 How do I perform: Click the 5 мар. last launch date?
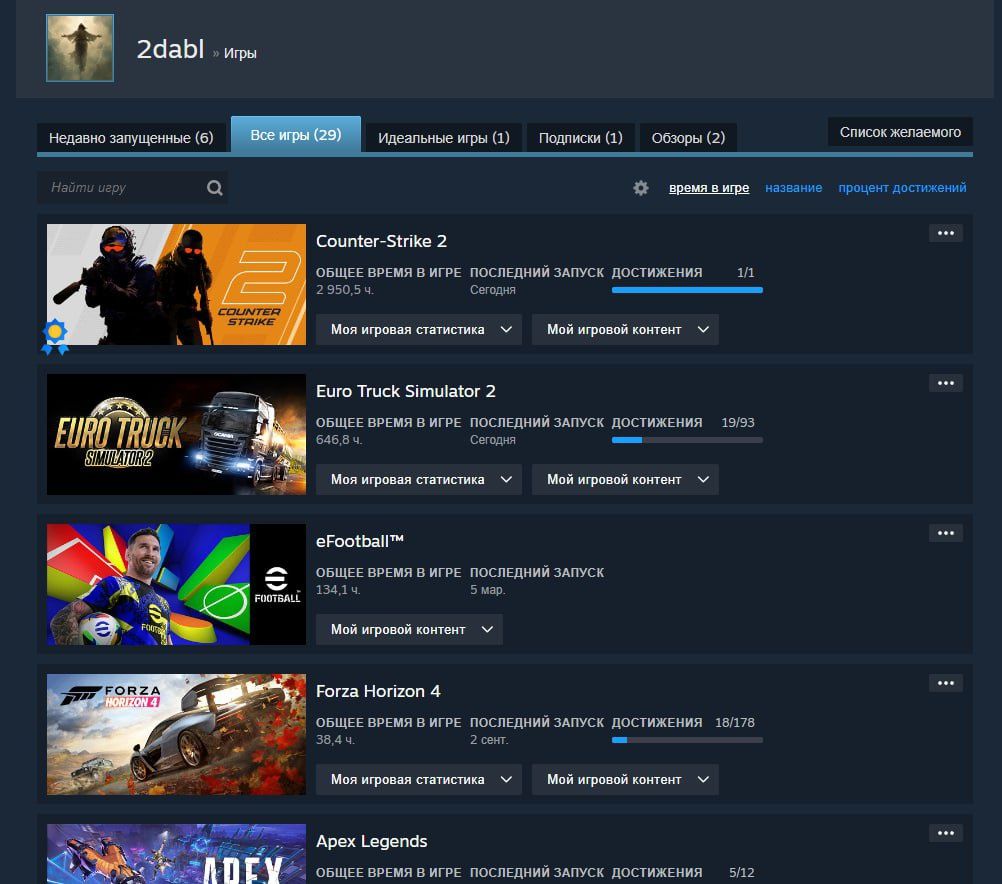pos(488,589)
